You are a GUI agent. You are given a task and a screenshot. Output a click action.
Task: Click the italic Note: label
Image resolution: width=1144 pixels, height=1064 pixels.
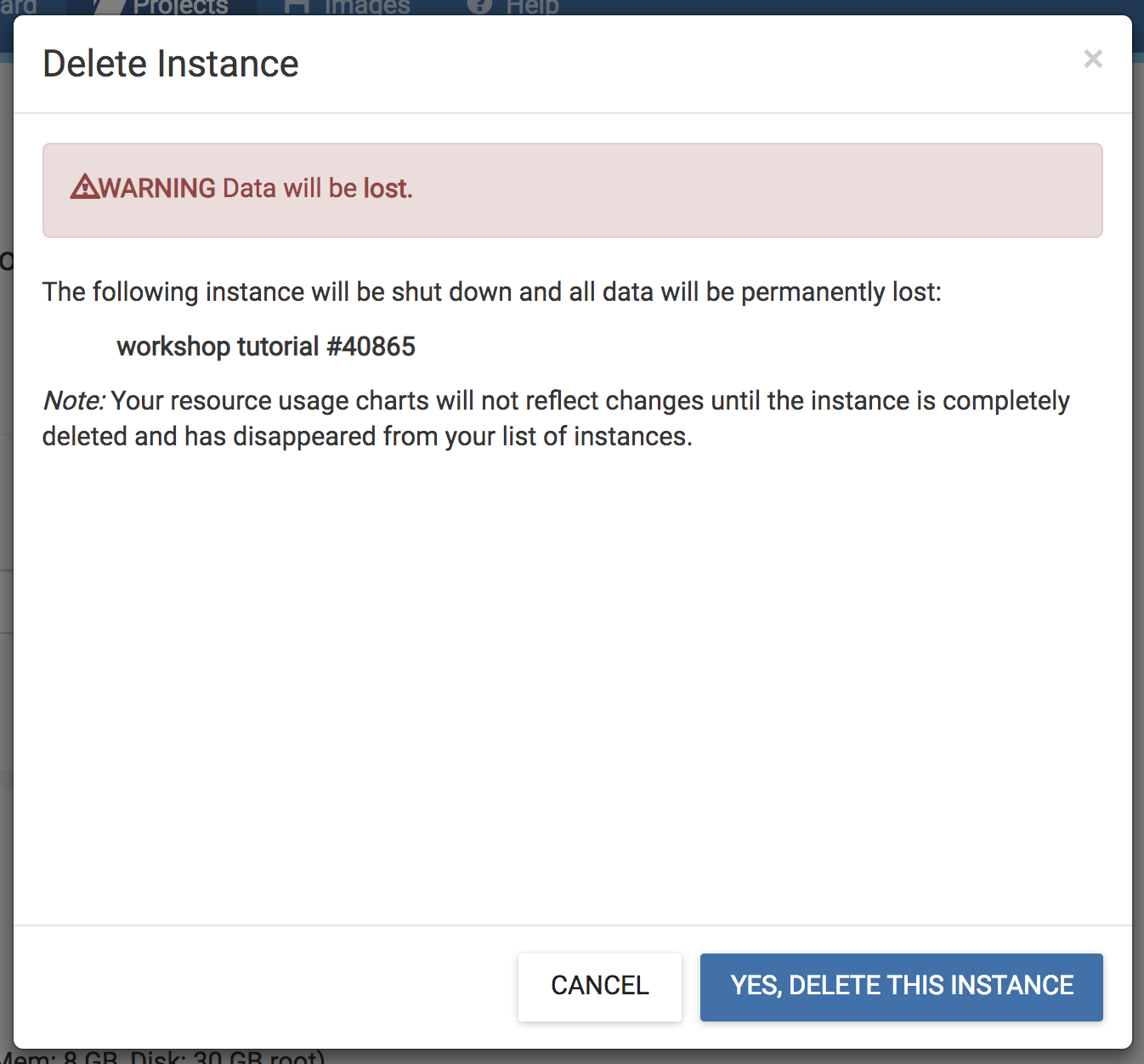coord(74,400)
